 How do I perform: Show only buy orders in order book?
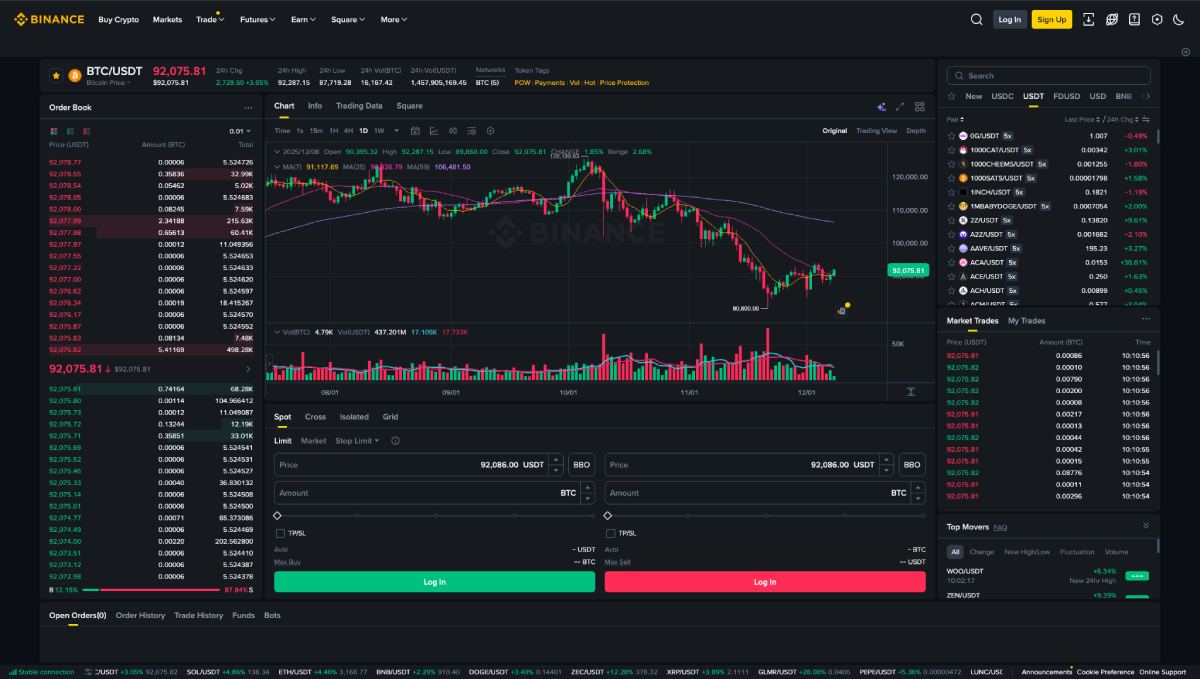(x=70, y=131)
